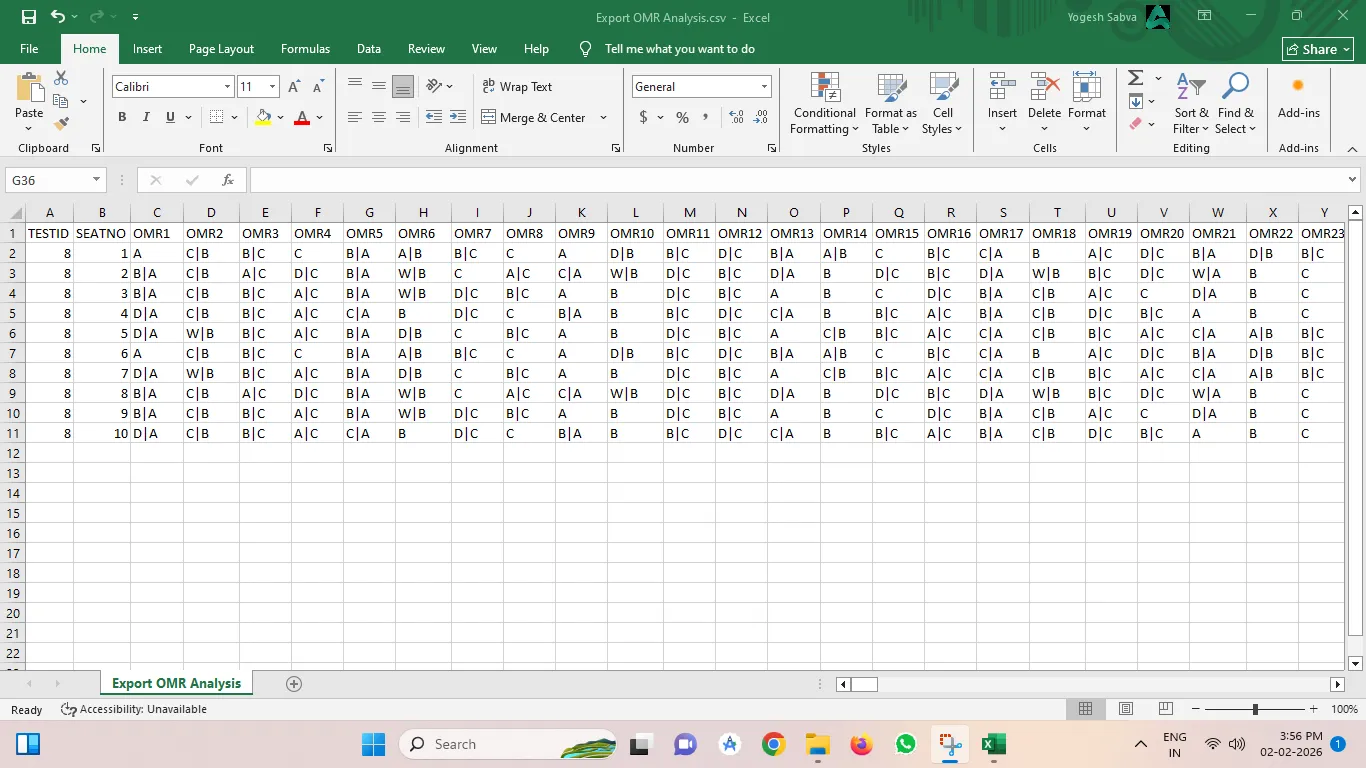Click the Percent Style icon

681,117
